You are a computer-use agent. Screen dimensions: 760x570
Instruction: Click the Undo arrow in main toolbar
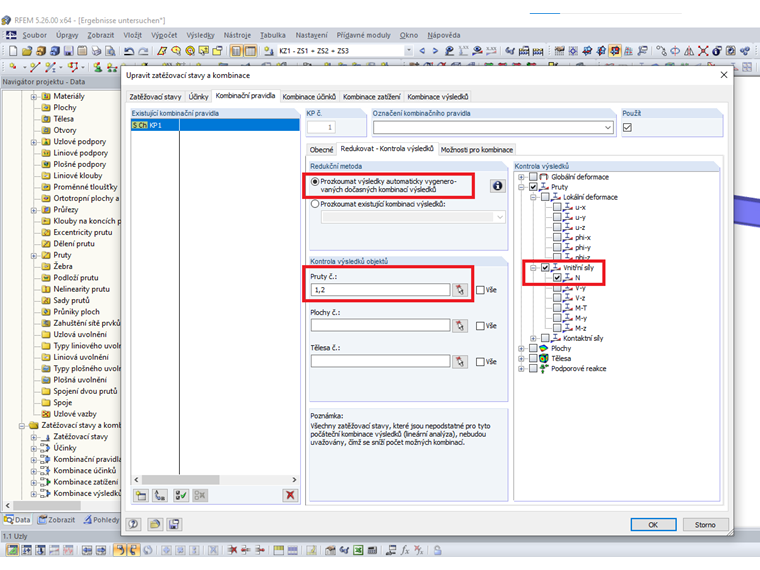(x=129, y=51)
